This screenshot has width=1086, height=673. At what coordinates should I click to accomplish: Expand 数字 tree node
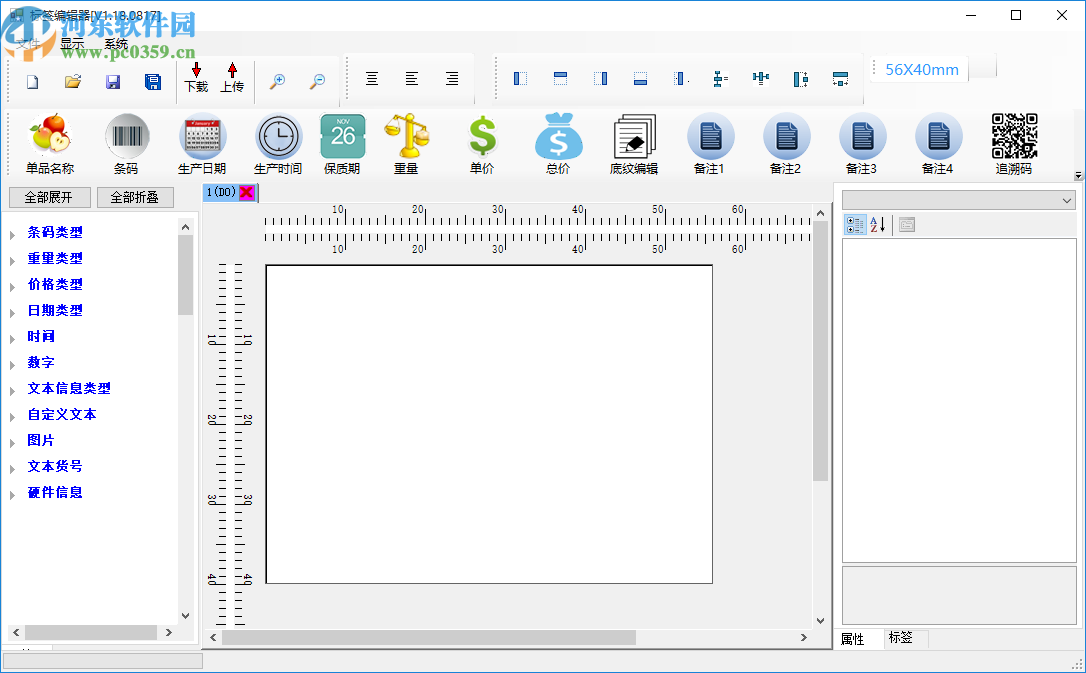tap(12, 365)
